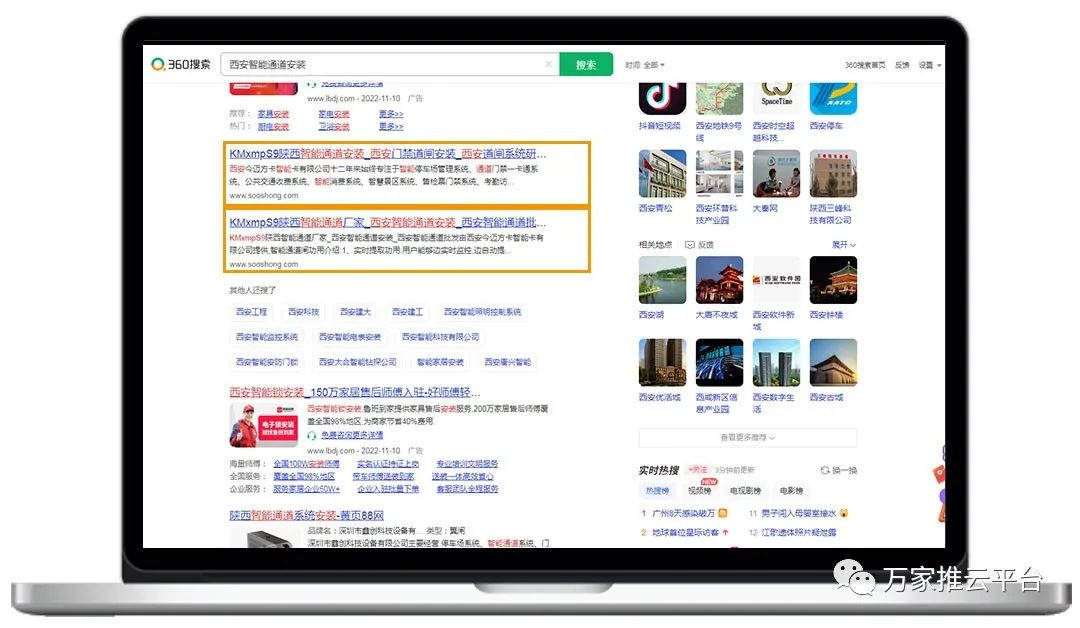The image size is (1080, 628).
Task: Click the 换一换 refresh icon
Action: 825,470
